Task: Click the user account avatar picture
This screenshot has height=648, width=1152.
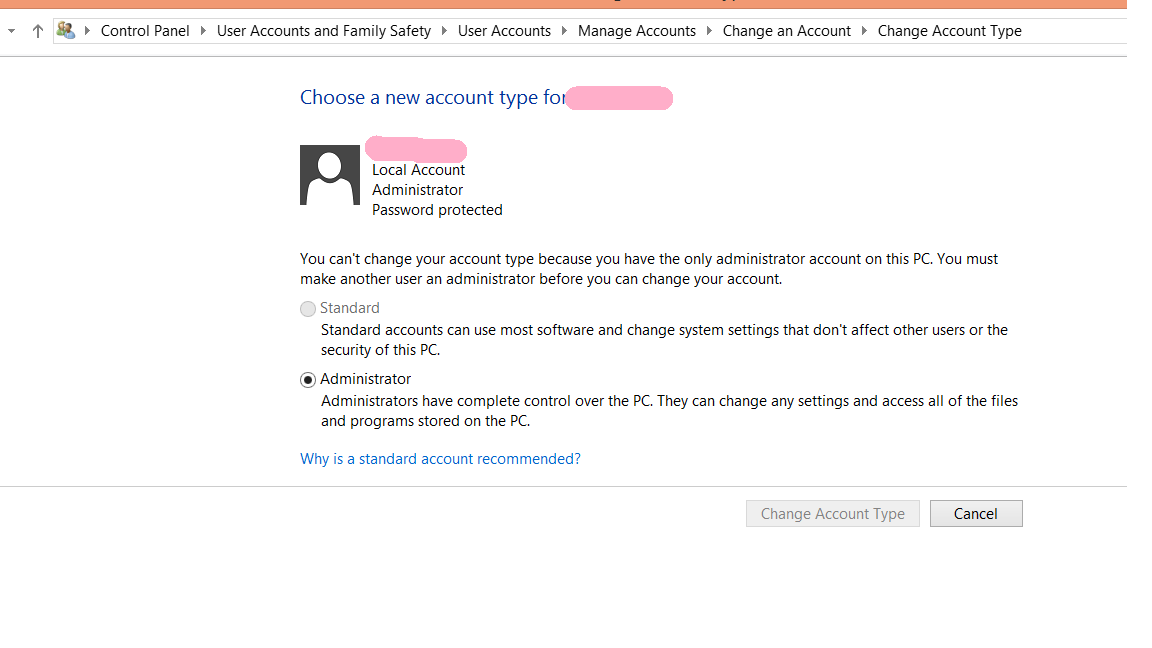Action: pyautogui.click(x=330, y=175)
